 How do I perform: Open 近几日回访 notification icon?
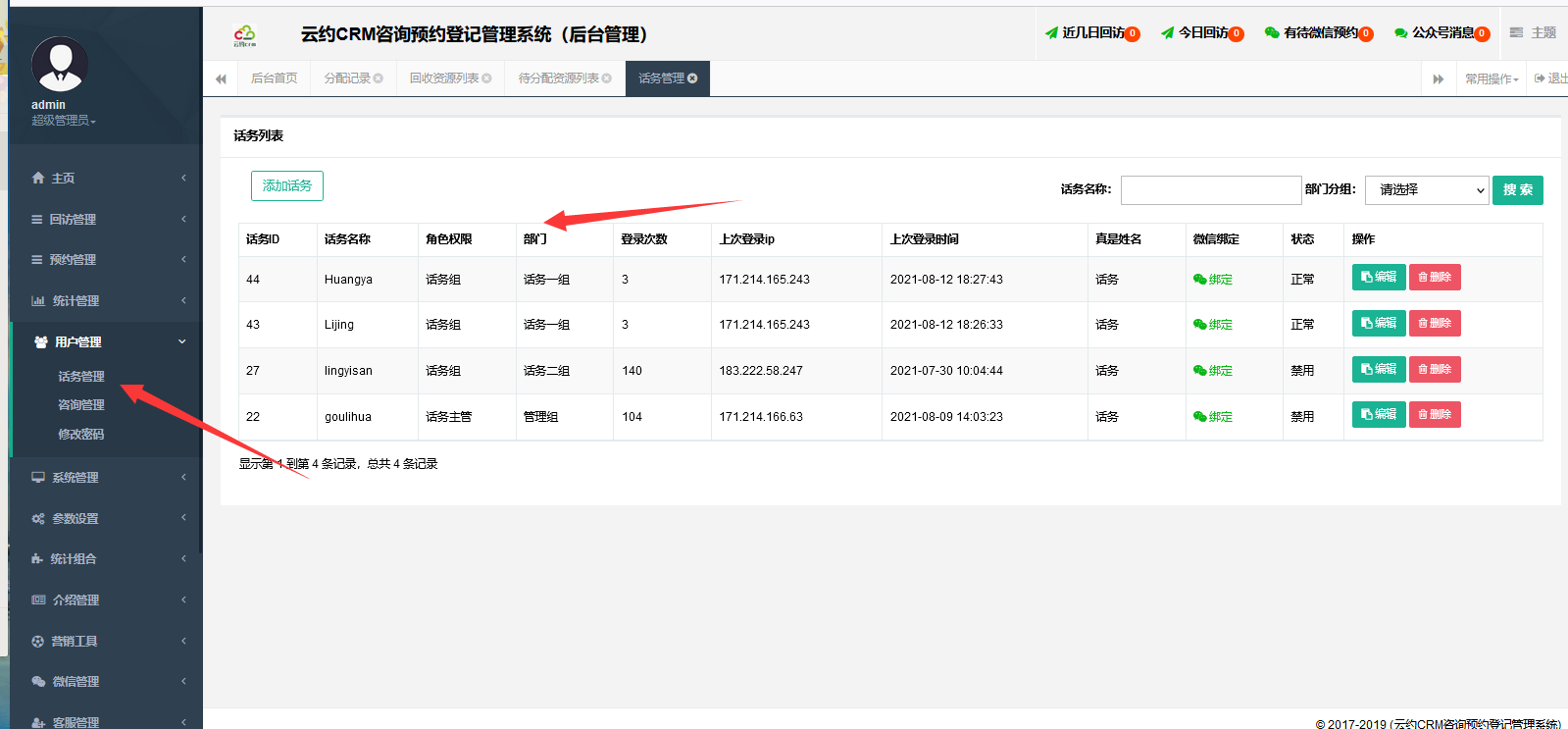pyautogui.click(x=1051, y=33)
